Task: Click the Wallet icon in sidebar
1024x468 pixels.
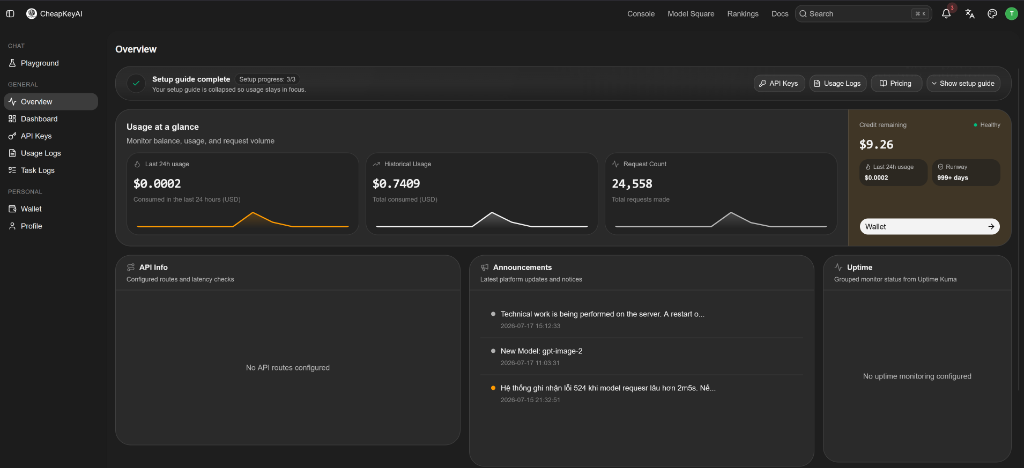Action: coord(12,209)
